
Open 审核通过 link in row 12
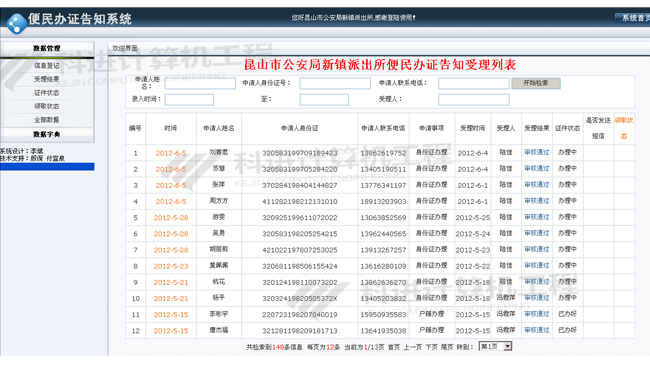[536, 330]
